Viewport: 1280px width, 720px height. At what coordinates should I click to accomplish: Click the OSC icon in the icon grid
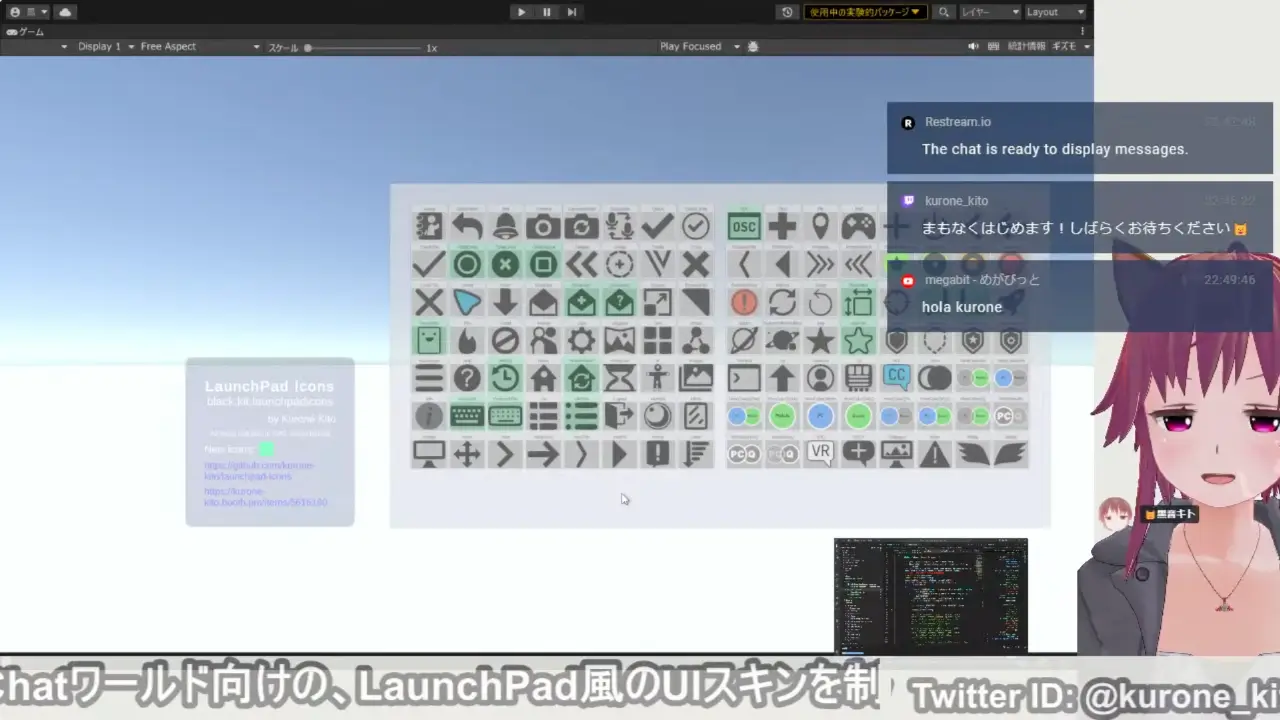tap(744, 226)
